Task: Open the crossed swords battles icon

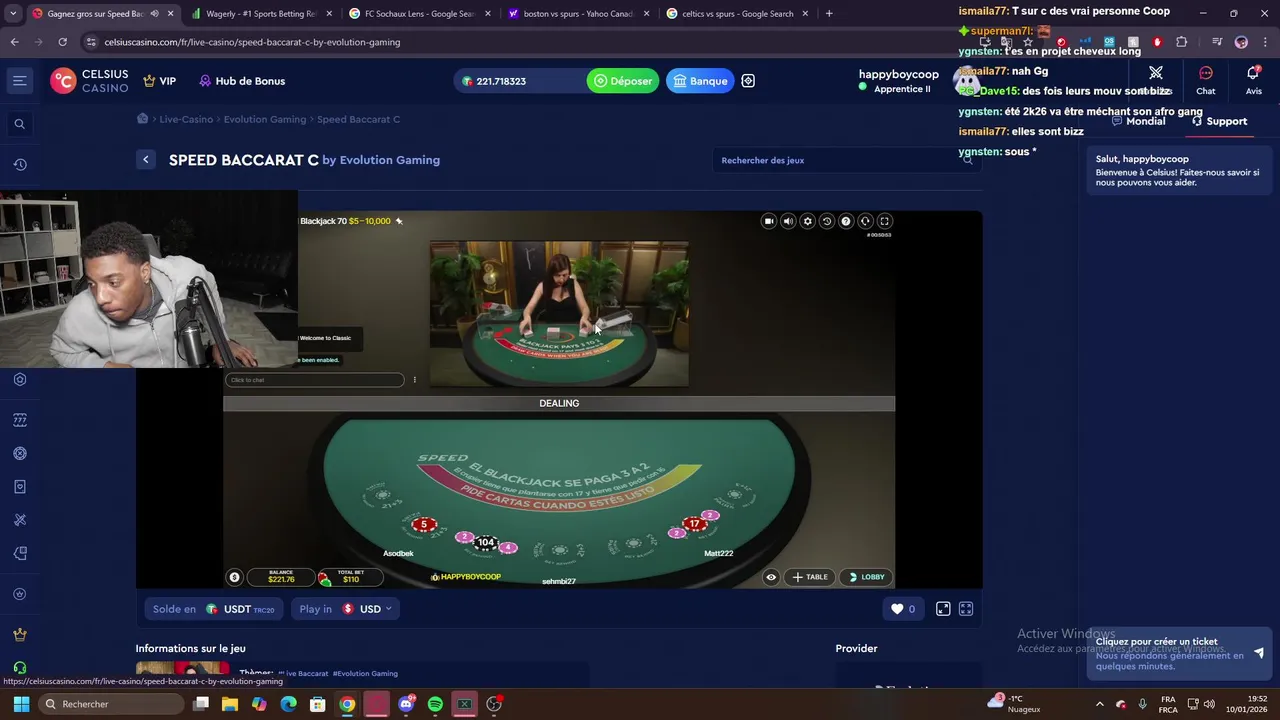Action: 1156,73
